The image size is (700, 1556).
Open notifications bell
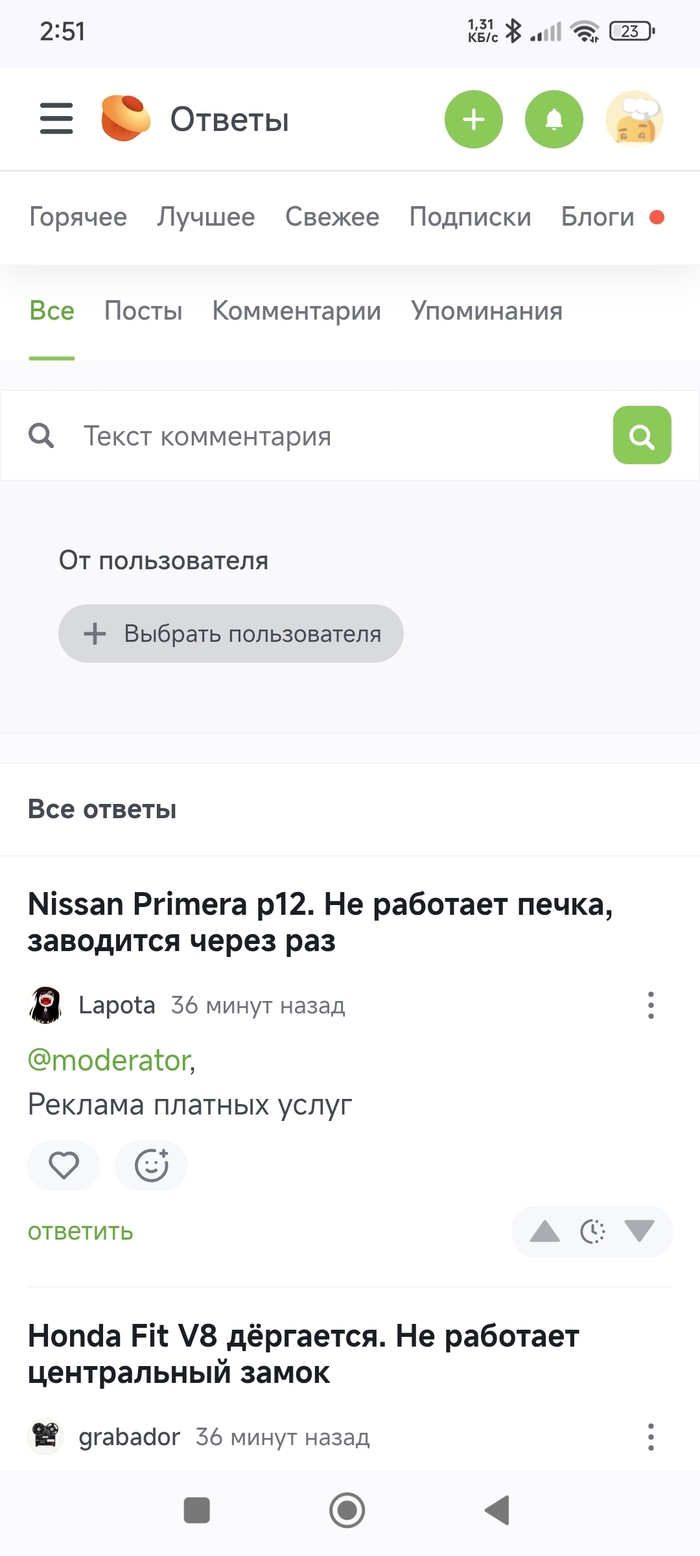[553, 120]
